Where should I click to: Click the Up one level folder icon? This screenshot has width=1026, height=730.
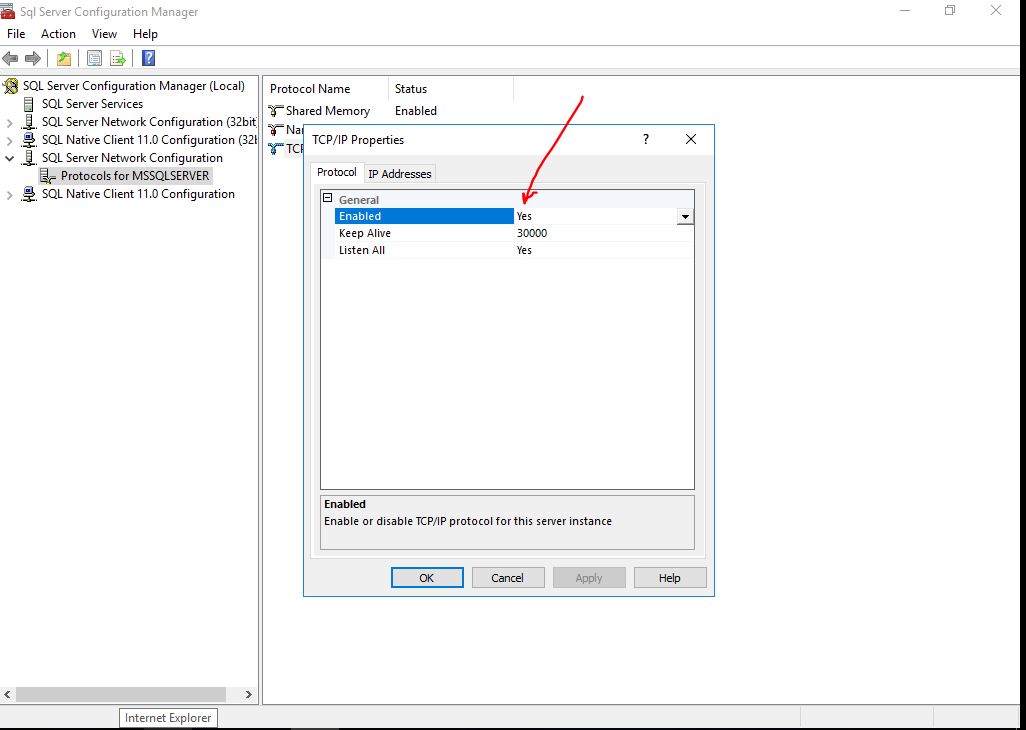point(63,59)
